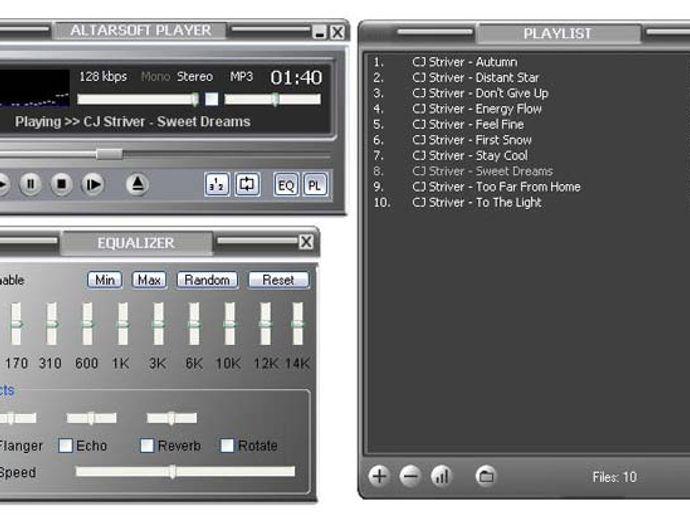Click the 01:40 time display
Image resolution: width=690 pixels, height=518 pixels.
296,77
